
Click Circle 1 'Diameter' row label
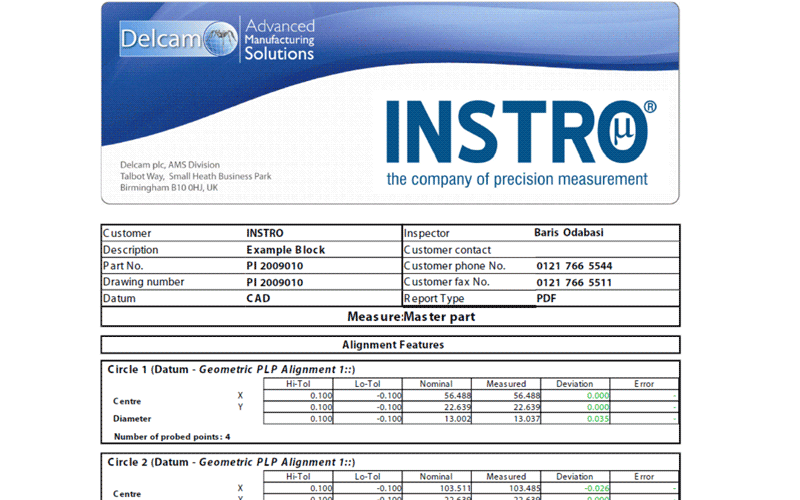tap(132, 419)
